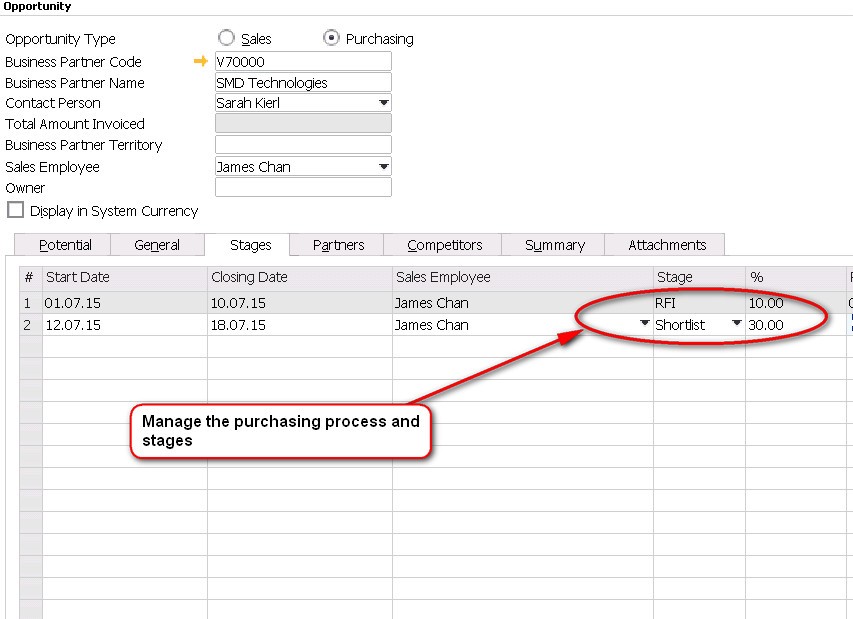Expand the Sales Employee dropdown in header

(384, 167)
